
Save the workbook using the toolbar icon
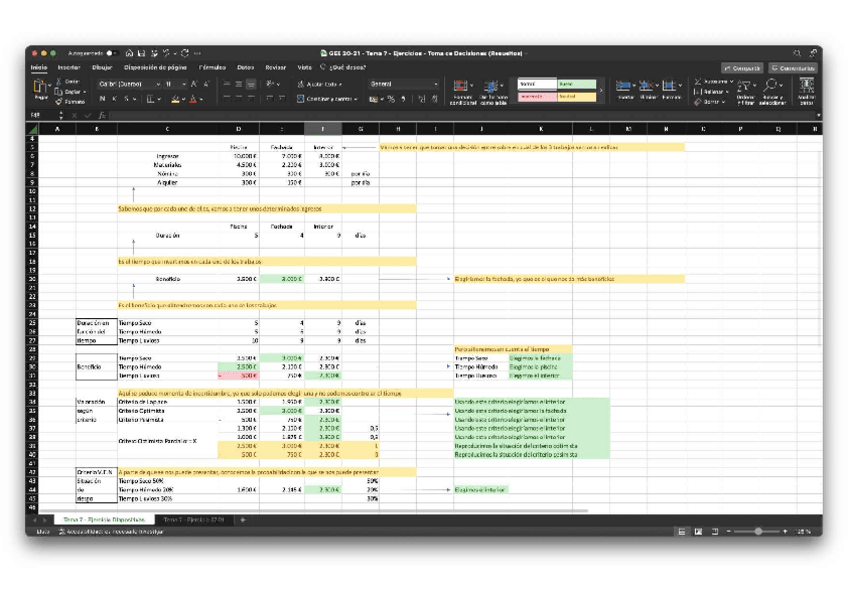click(x=142, y=53)
